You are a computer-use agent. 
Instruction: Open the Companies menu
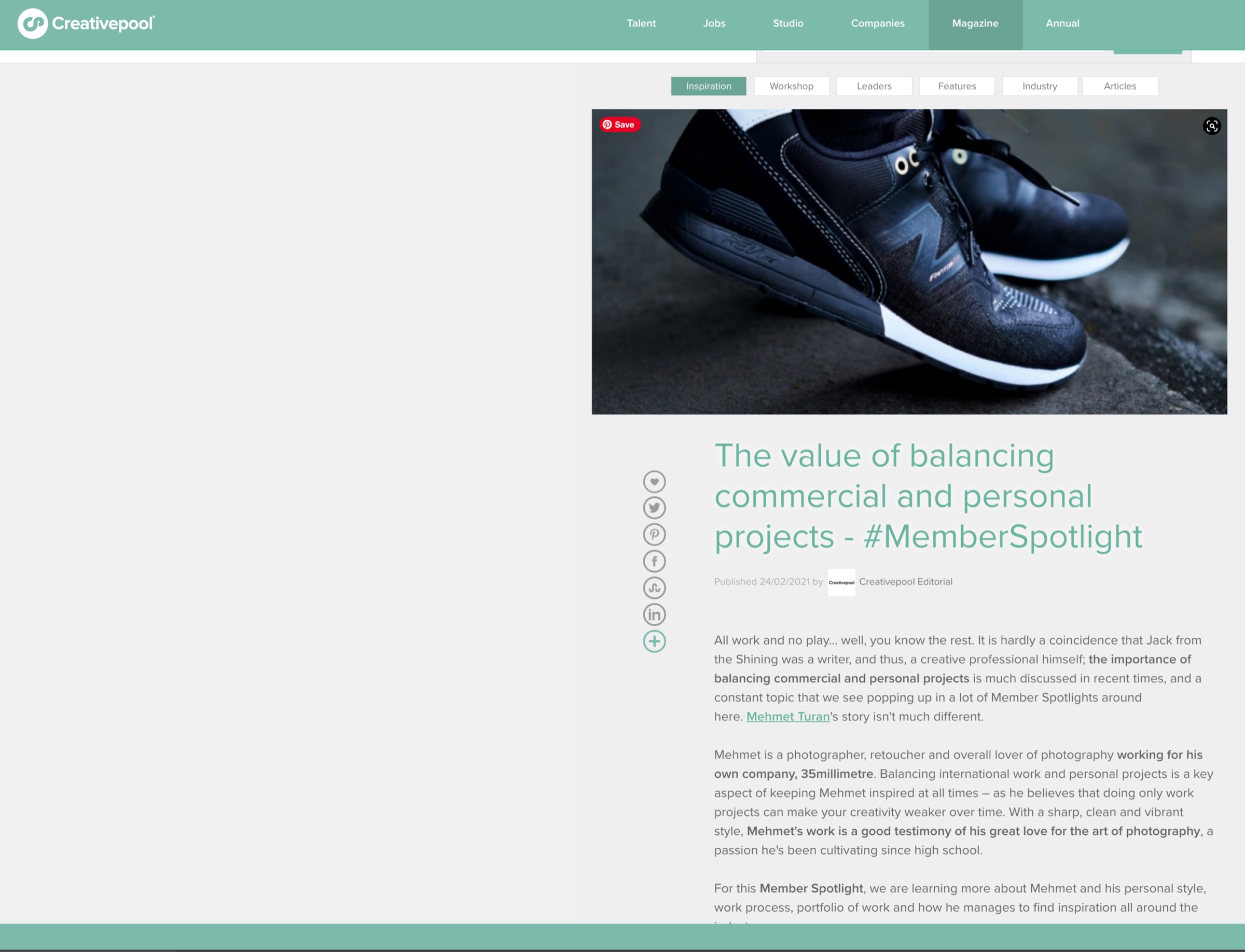pos(878,23)
